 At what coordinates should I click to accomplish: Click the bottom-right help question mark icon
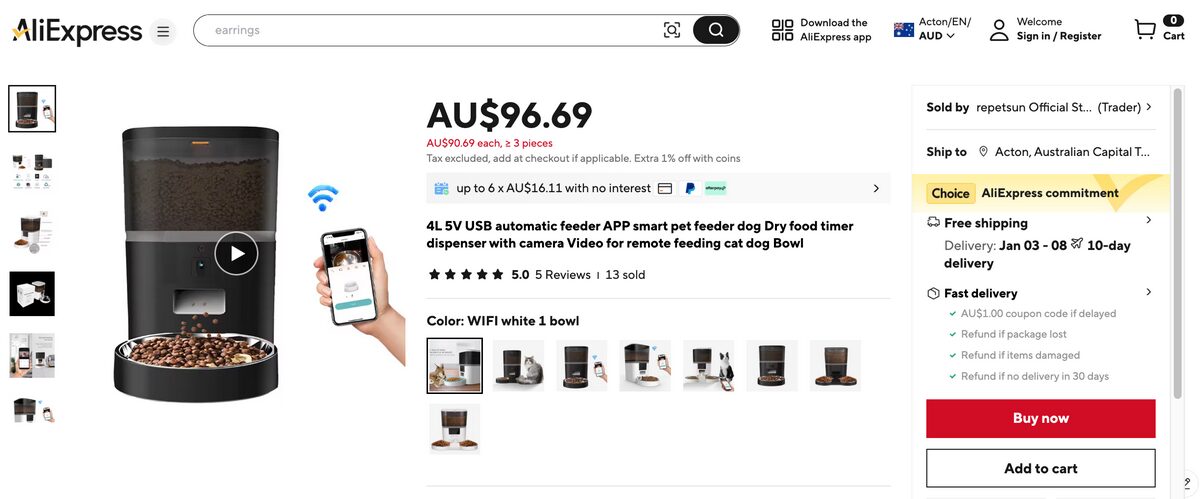pyautogui.click(x=1186, y=485)
